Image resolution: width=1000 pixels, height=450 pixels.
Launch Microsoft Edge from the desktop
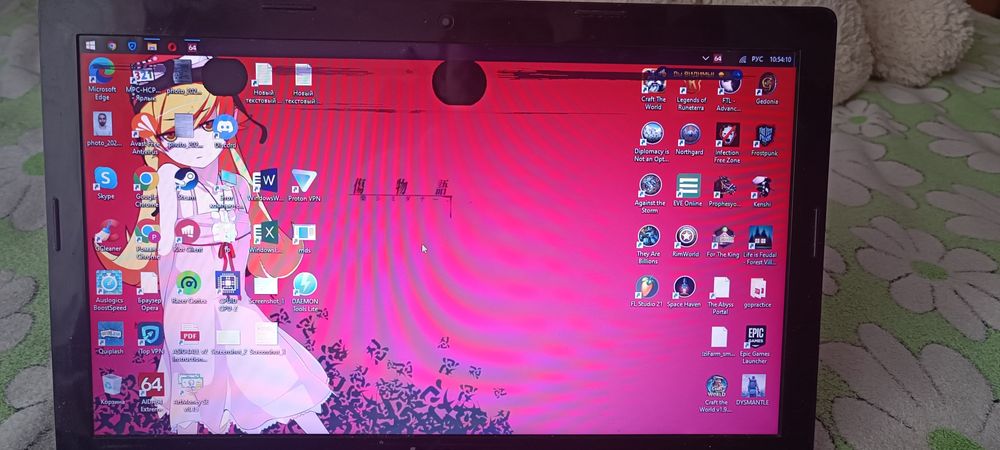pos(102,78)
